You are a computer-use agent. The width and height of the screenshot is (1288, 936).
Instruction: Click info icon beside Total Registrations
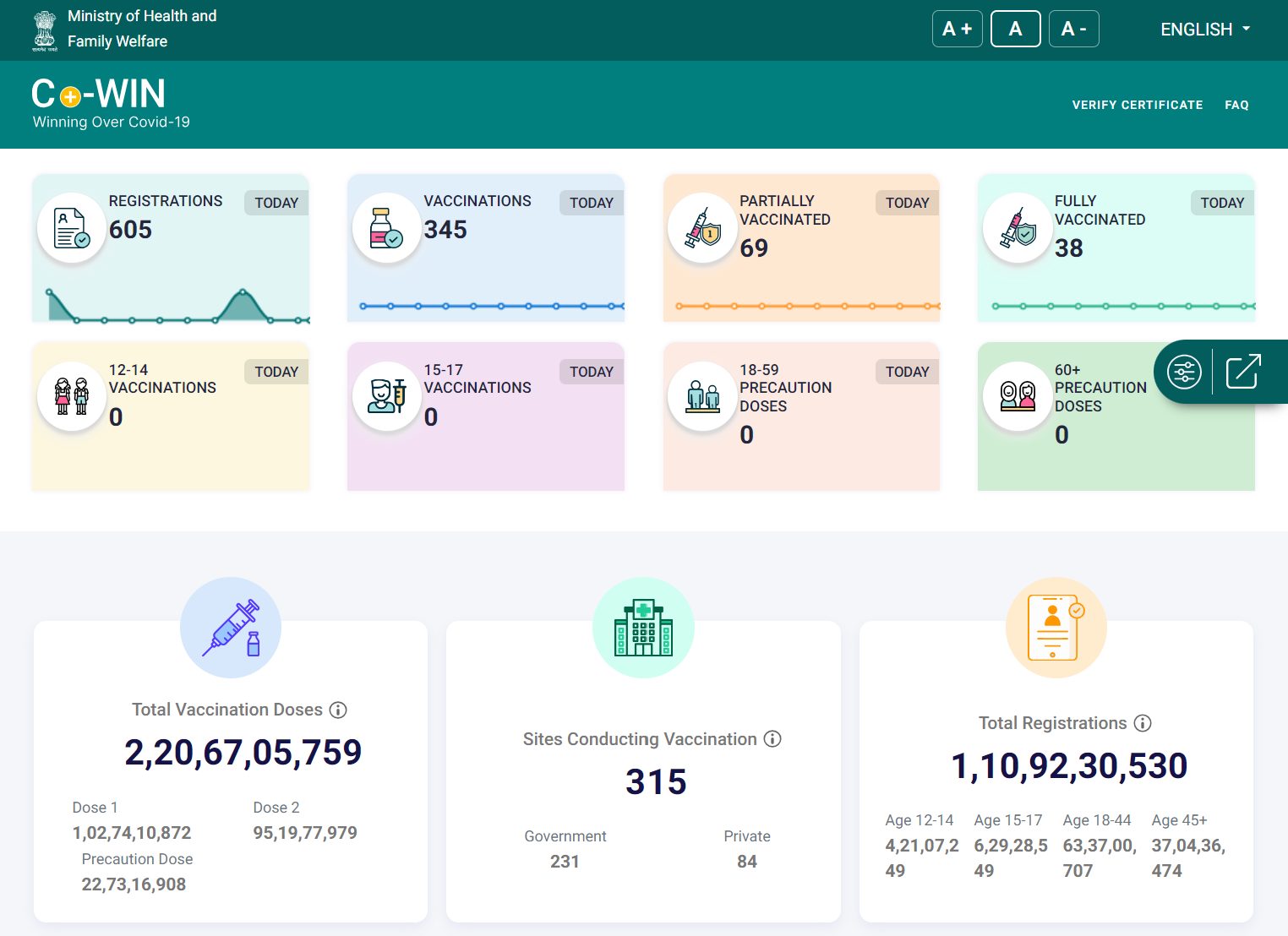point(1143,723)
